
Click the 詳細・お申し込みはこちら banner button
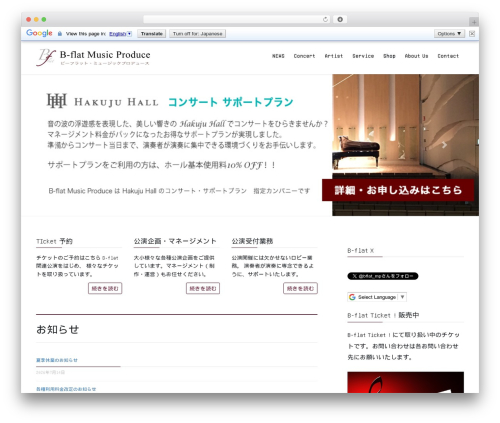[398, 190]
